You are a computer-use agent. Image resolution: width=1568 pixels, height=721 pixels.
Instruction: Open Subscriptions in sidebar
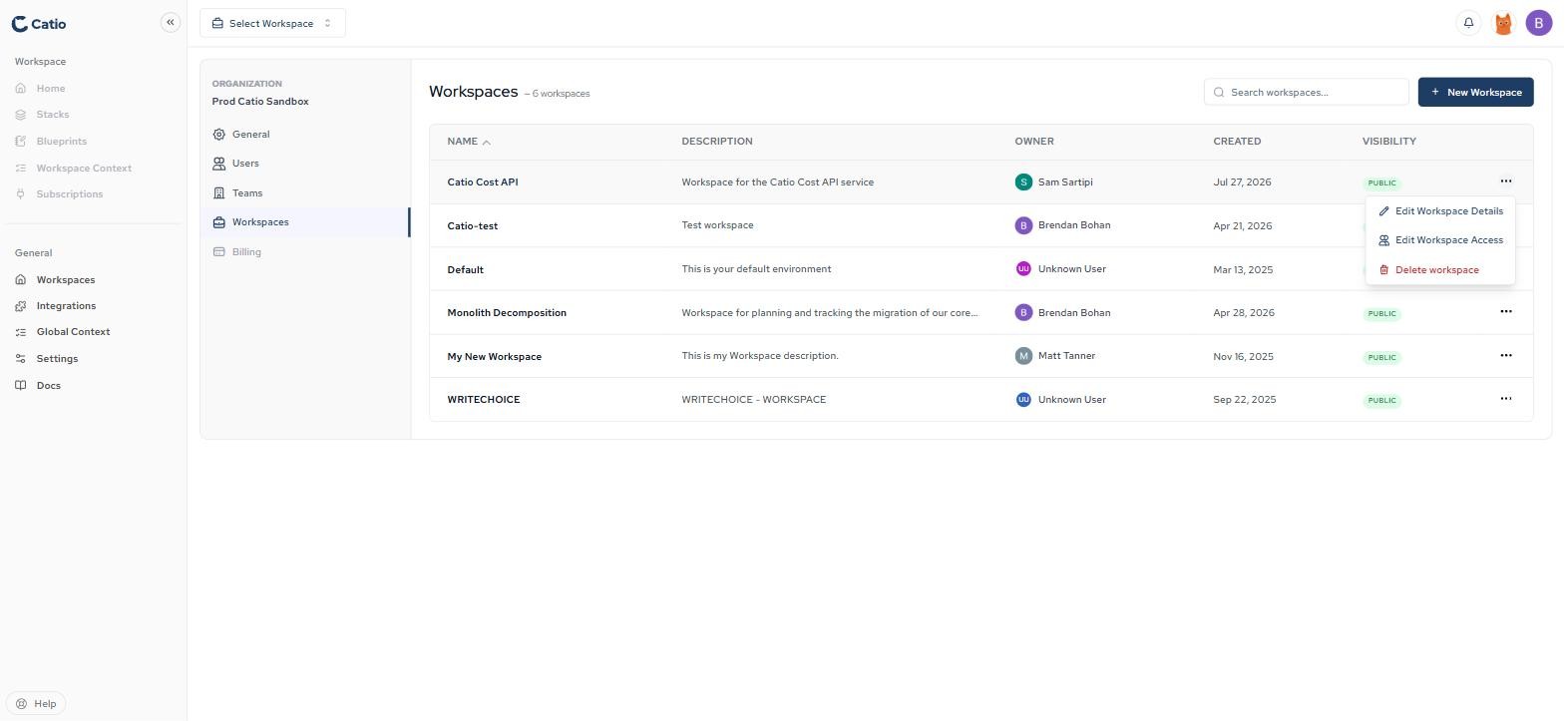tap(70, 194)
